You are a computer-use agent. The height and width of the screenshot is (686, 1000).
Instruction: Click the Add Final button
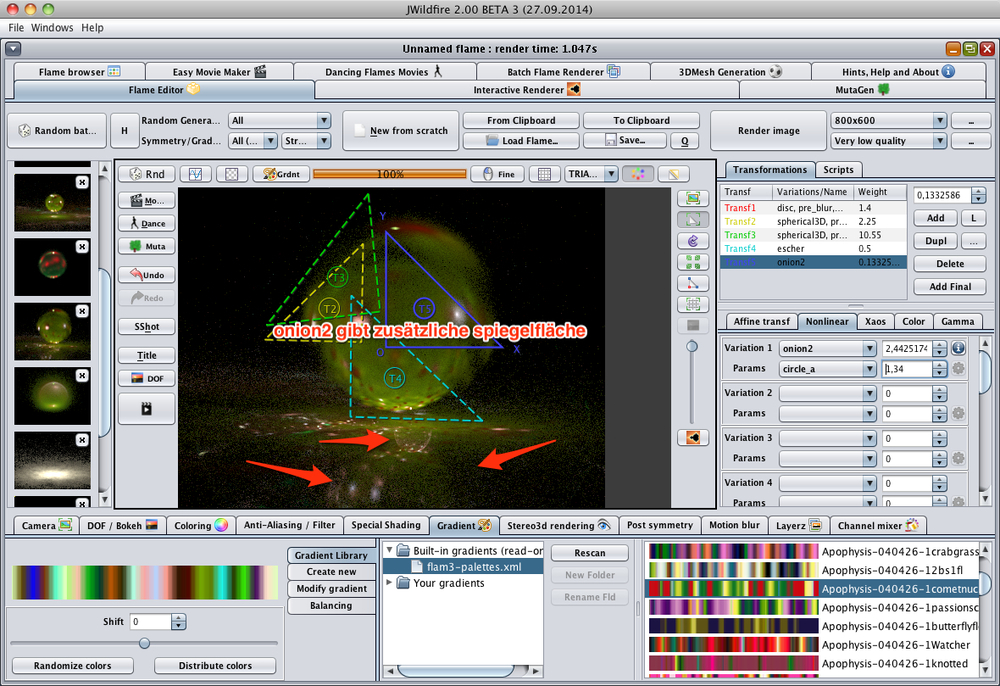(951, 286)
